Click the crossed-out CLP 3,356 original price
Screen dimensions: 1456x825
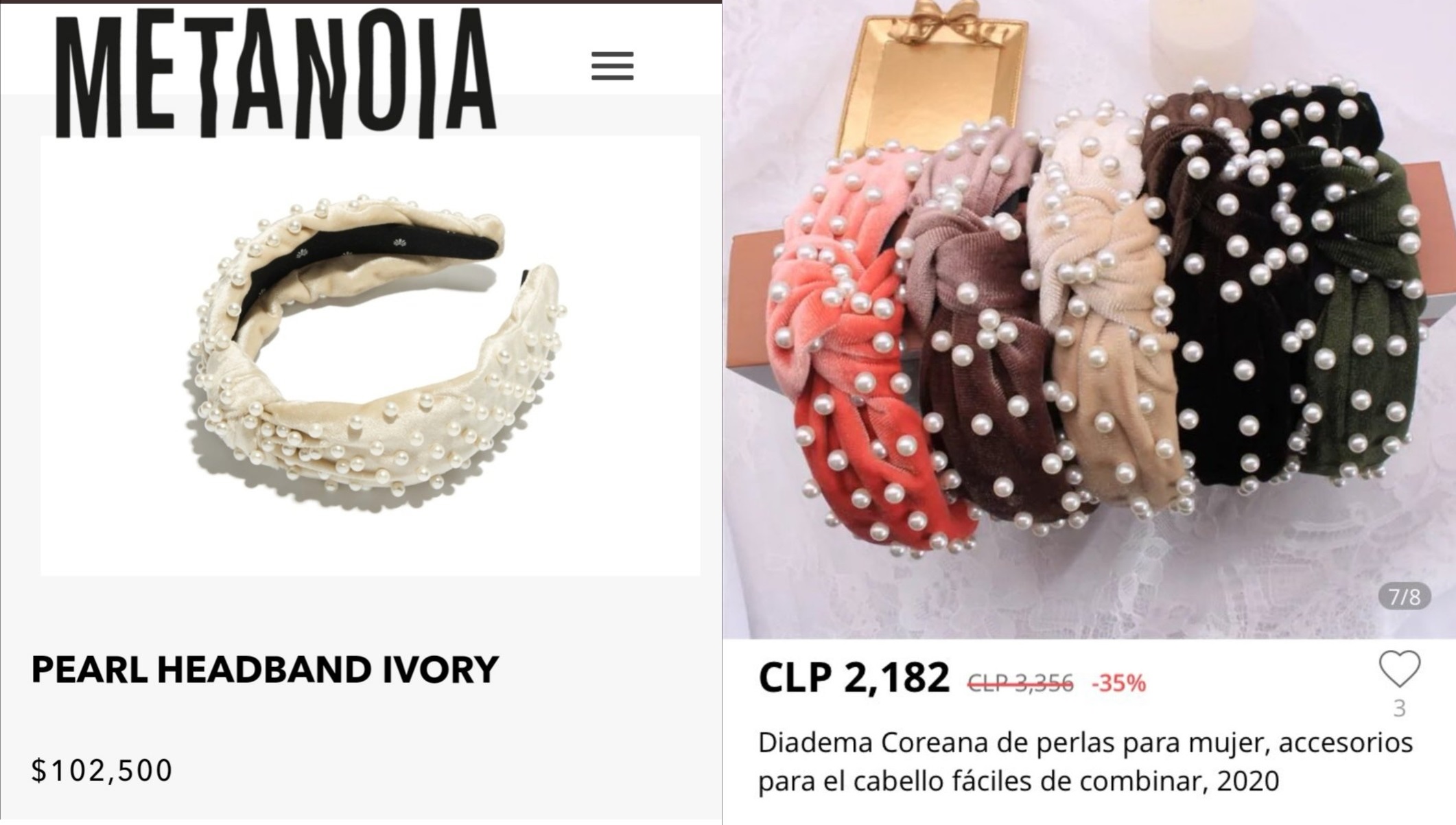coord(1020,683)
